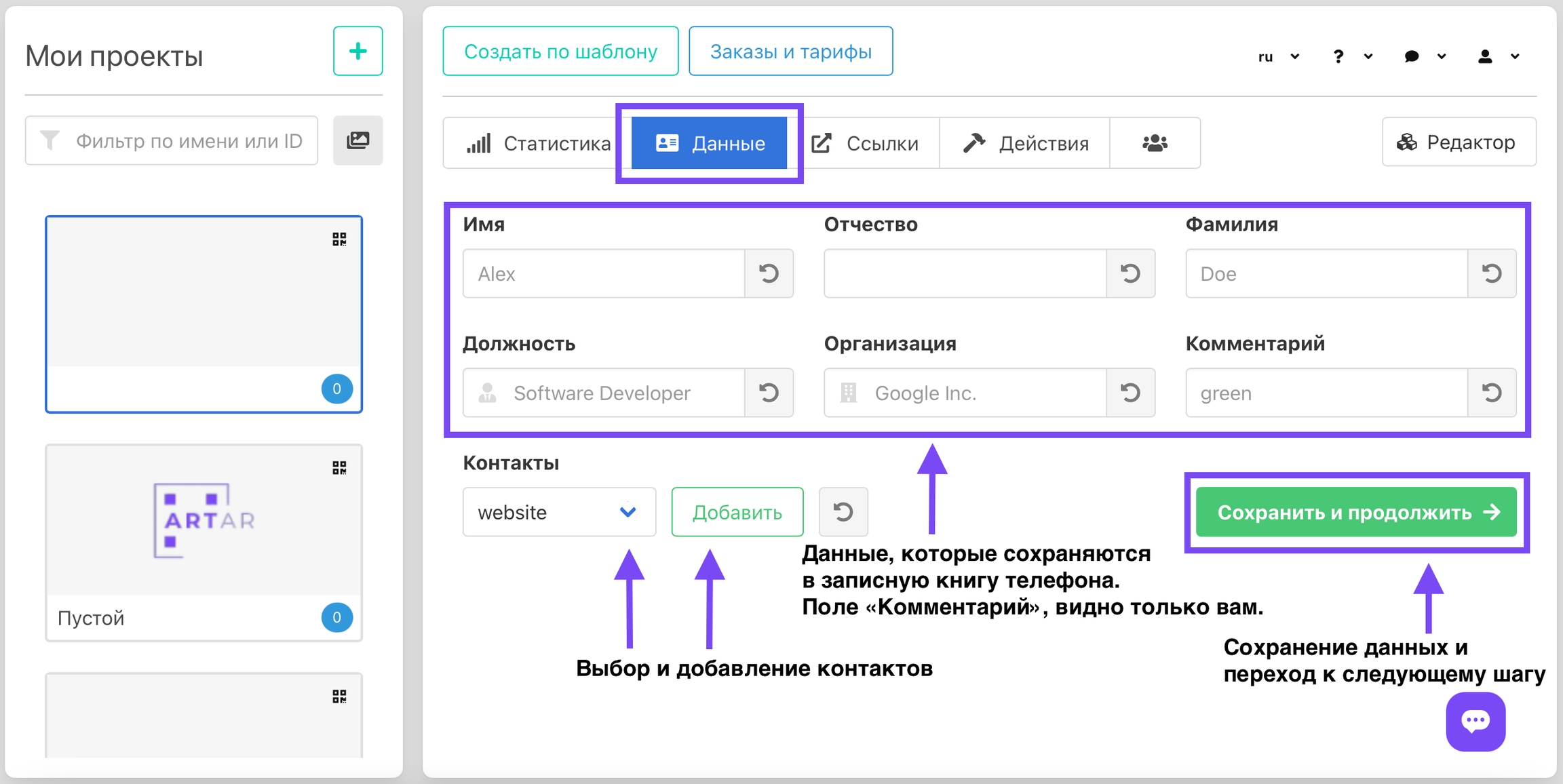Screen dimensions: 1563x784
Task: Click the Создать по шаблону button
Action: (560, 52)
